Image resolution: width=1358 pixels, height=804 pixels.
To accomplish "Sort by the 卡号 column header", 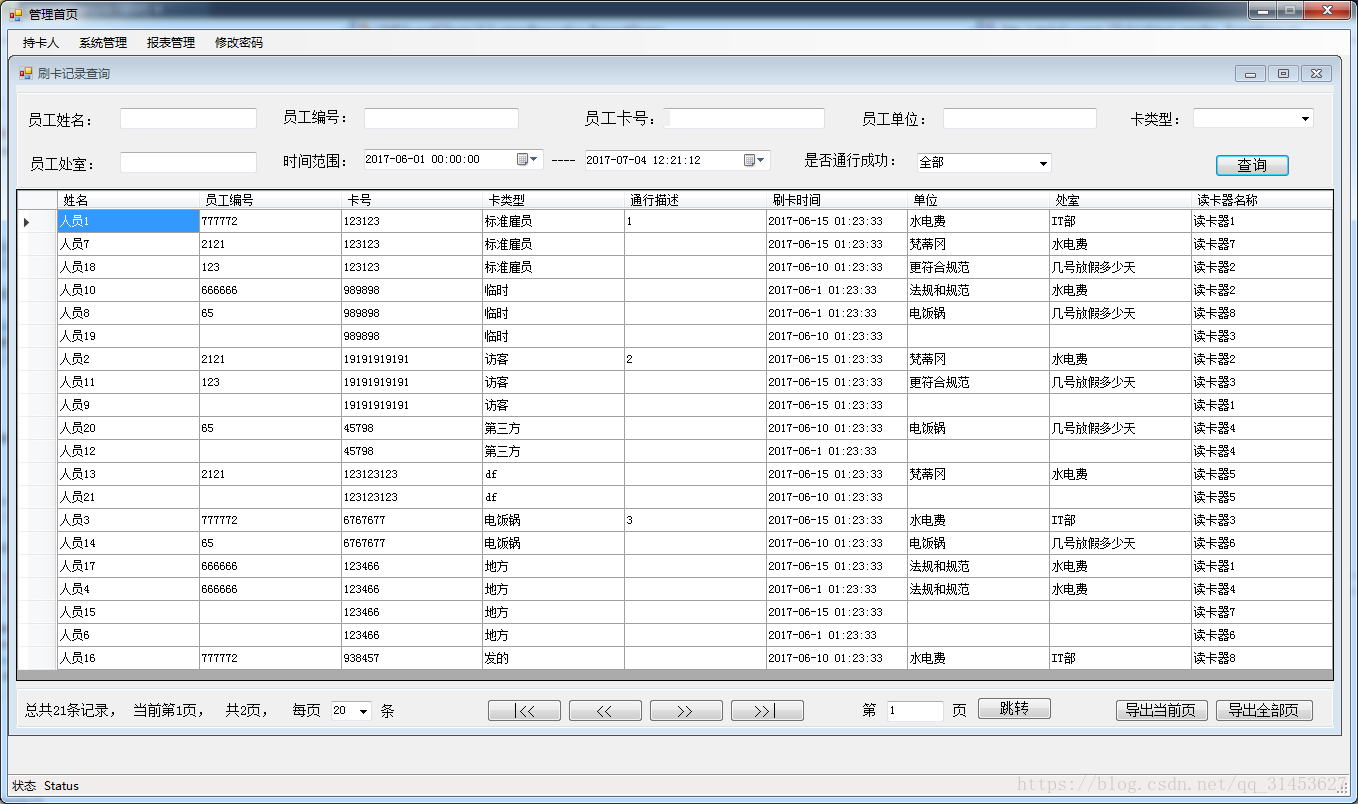I will (x=412, y=200).
